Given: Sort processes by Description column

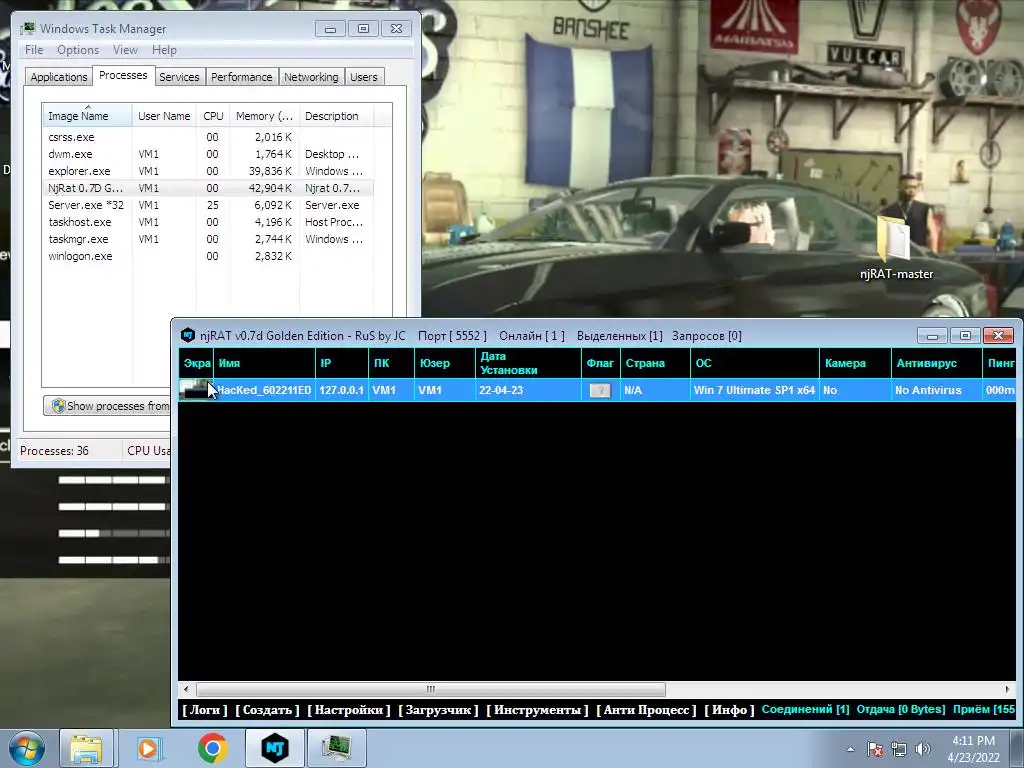Looking at the screenshot, I should point(336,116).
